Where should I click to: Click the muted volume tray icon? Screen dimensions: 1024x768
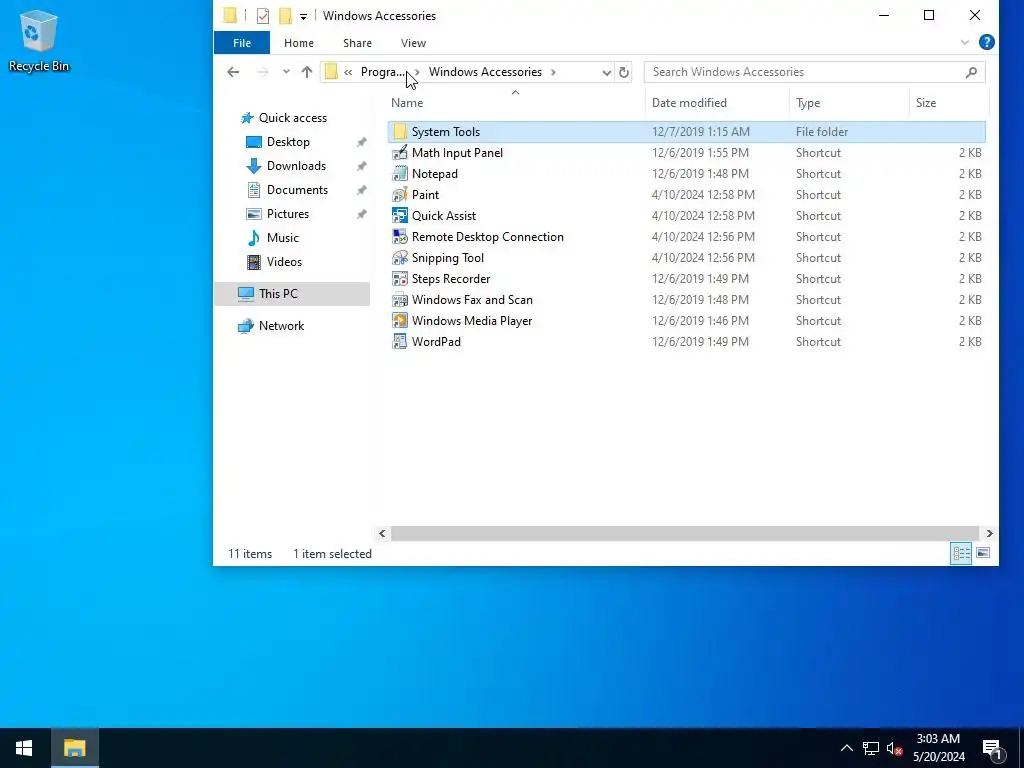[x=894, y=748]
